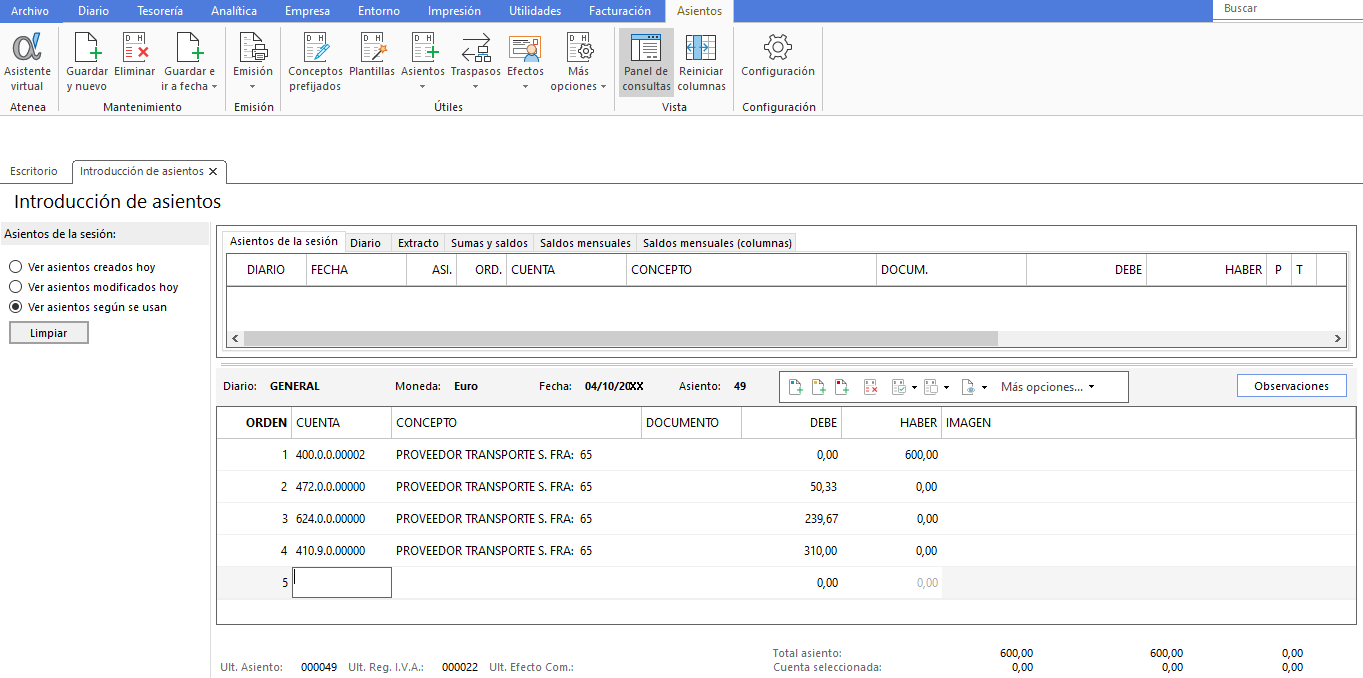This screenshot has width=1363, height=678.
Task: Click the delete line icon with red X
Action: click(871, 387)
